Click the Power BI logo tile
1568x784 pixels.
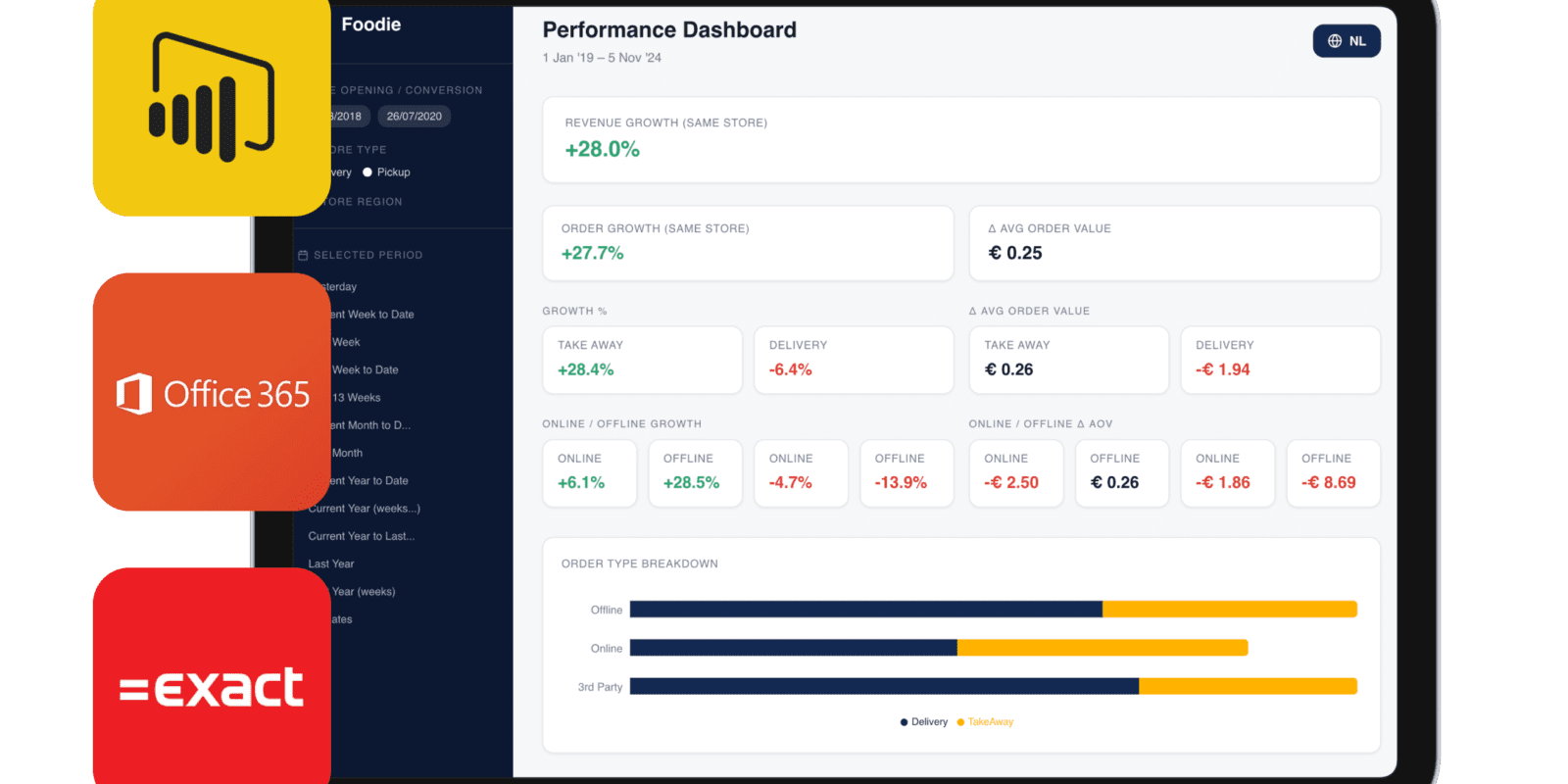211,103
